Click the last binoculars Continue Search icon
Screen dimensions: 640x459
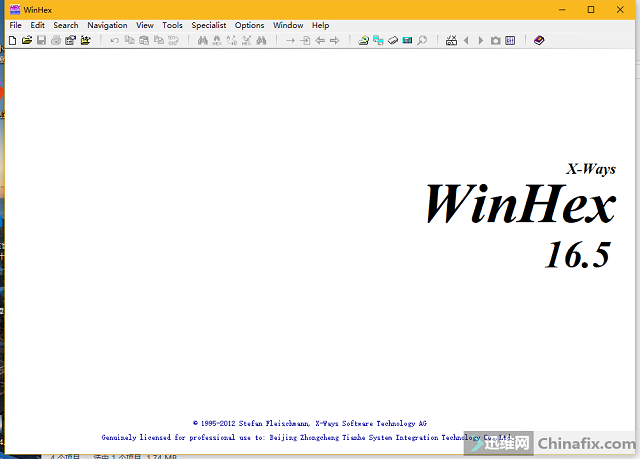261,40
